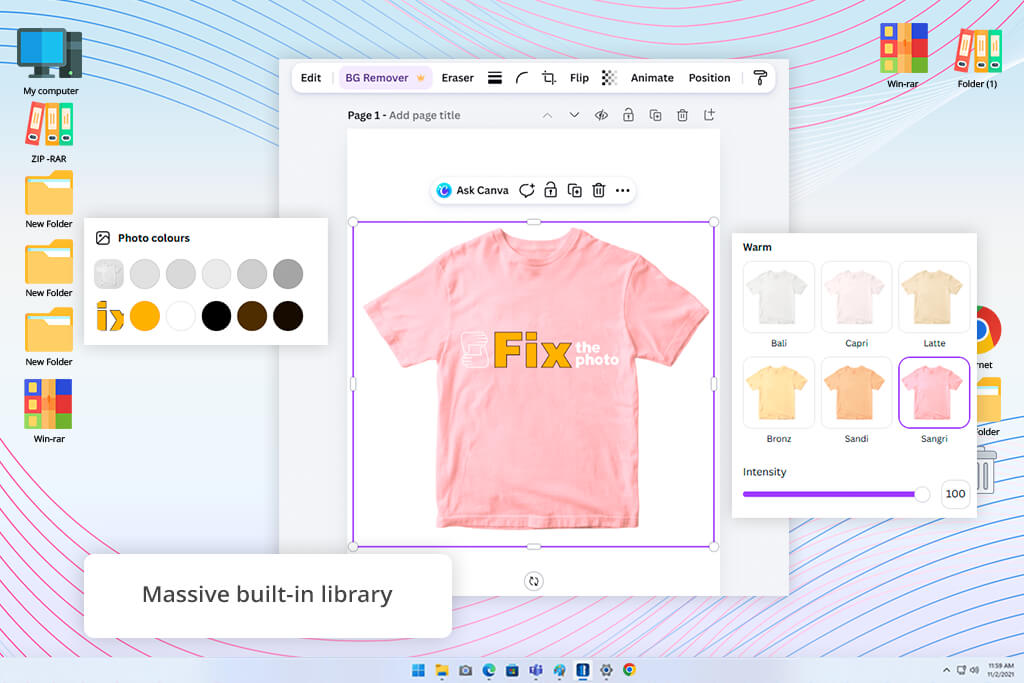The height and width of the screenshot is (683, 1024).
Task: Pick the pure black swatch next to white
Action: coord(216,316)
